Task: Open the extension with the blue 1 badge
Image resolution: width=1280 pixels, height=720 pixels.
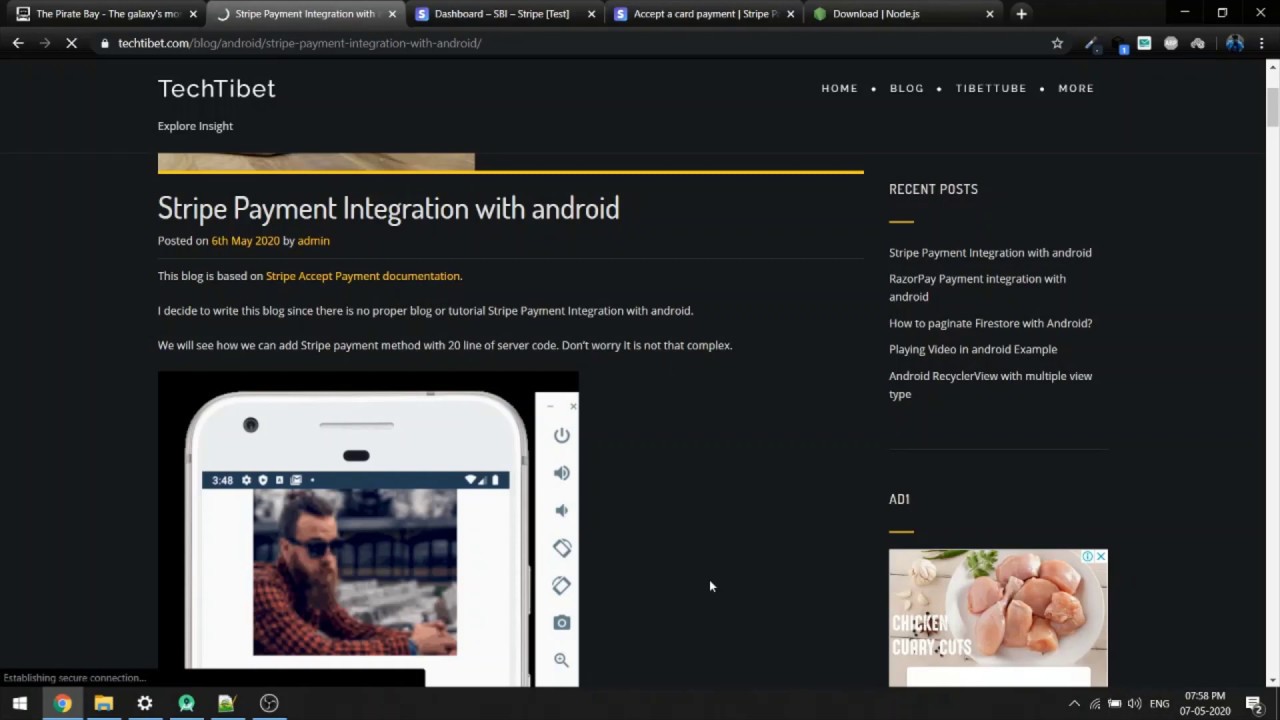Action: [1119, 44]
